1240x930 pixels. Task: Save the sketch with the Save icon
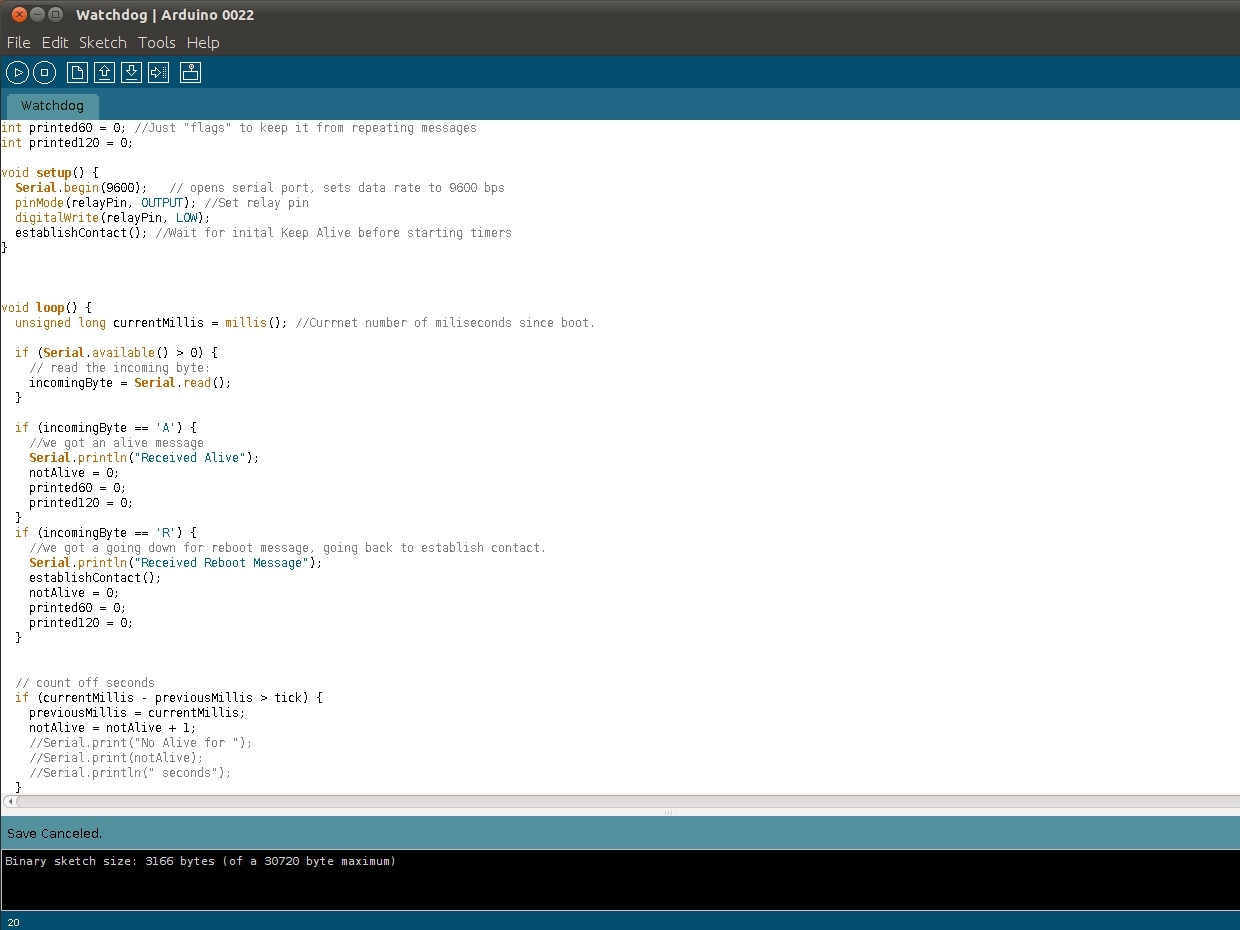[x=131, y=72]
